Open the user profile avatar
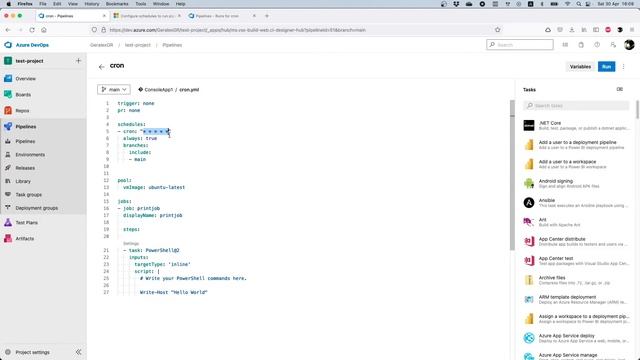The image size is (640, 360). coord(629,45)
